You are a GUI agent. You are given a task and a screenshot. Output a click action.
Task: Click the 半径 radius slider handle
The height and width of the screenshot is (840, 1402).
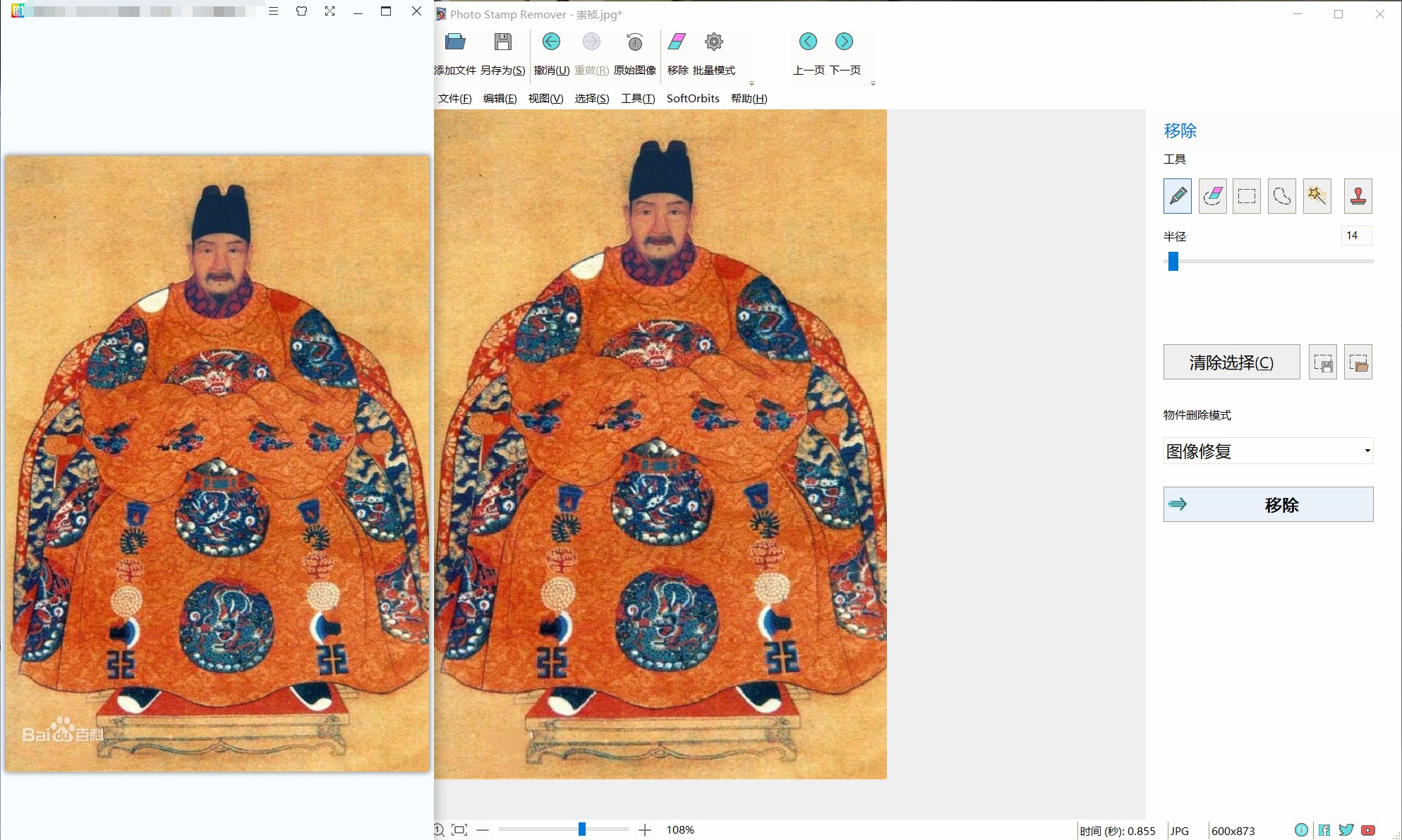click(x=1173, y=261)
